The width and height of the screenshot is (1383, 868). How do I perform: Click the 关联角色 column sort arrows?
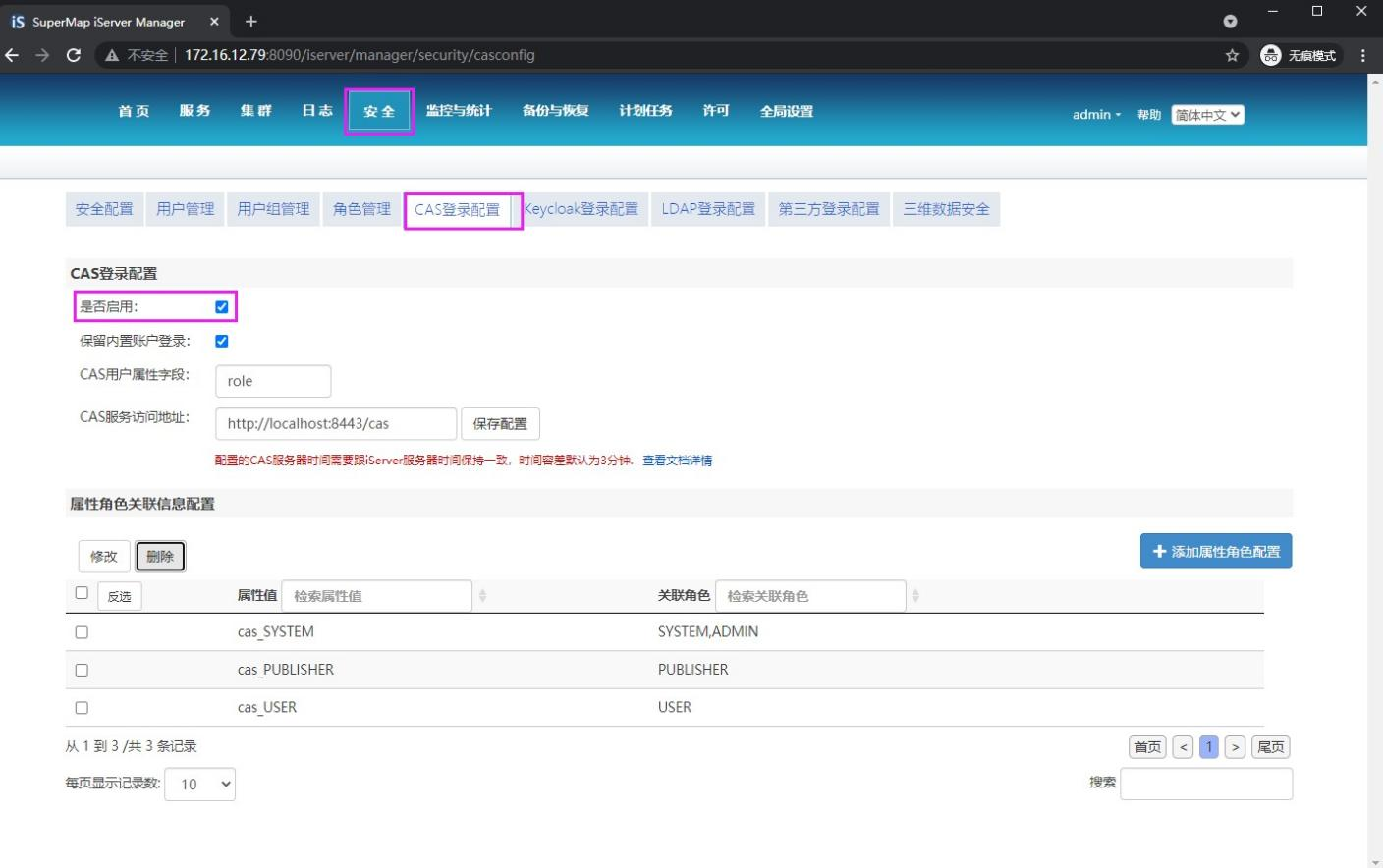coord(914,595)
